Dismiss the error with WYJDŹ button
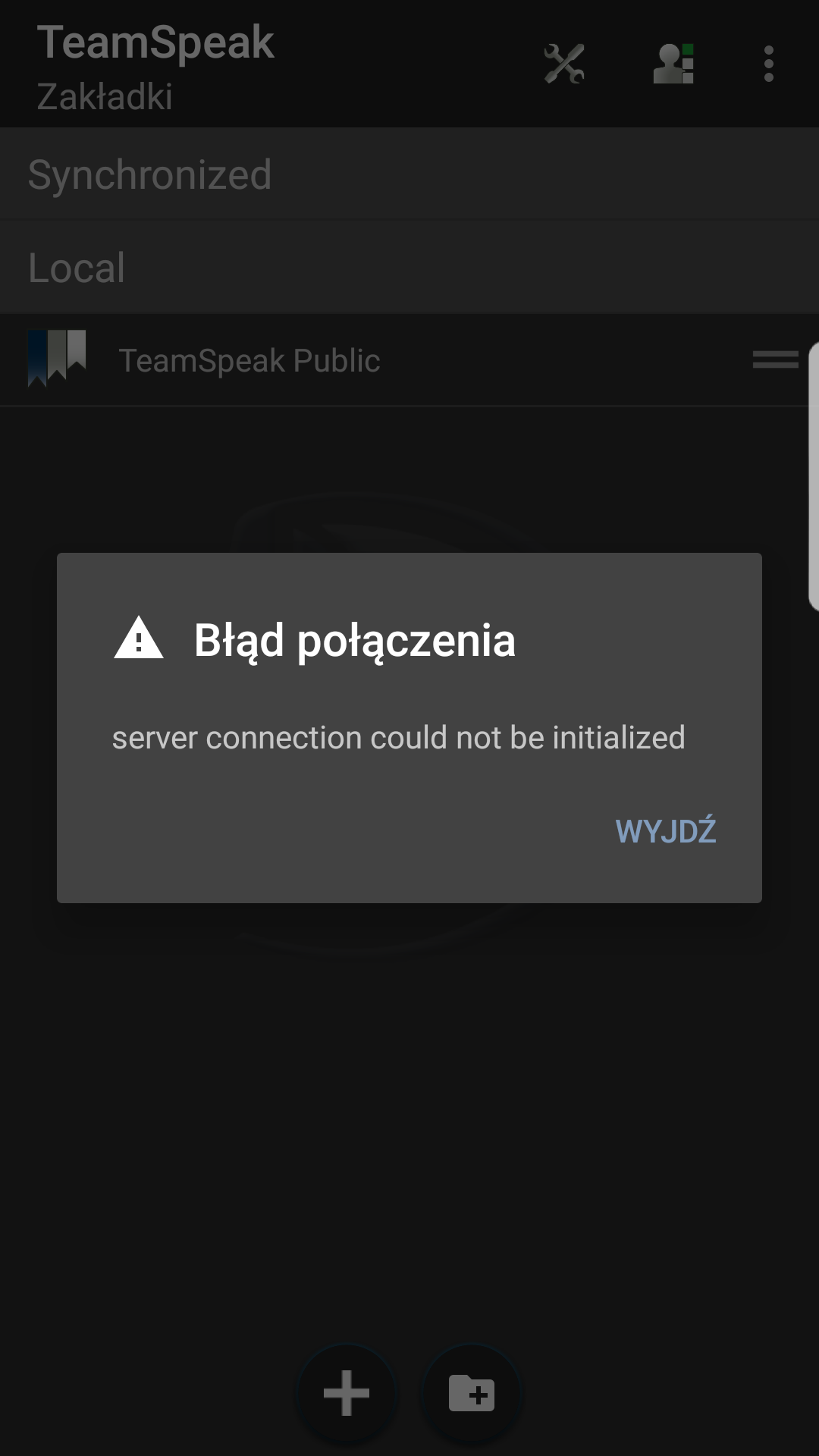Viewport: 819px width, 1456px height. coord(666,831)
